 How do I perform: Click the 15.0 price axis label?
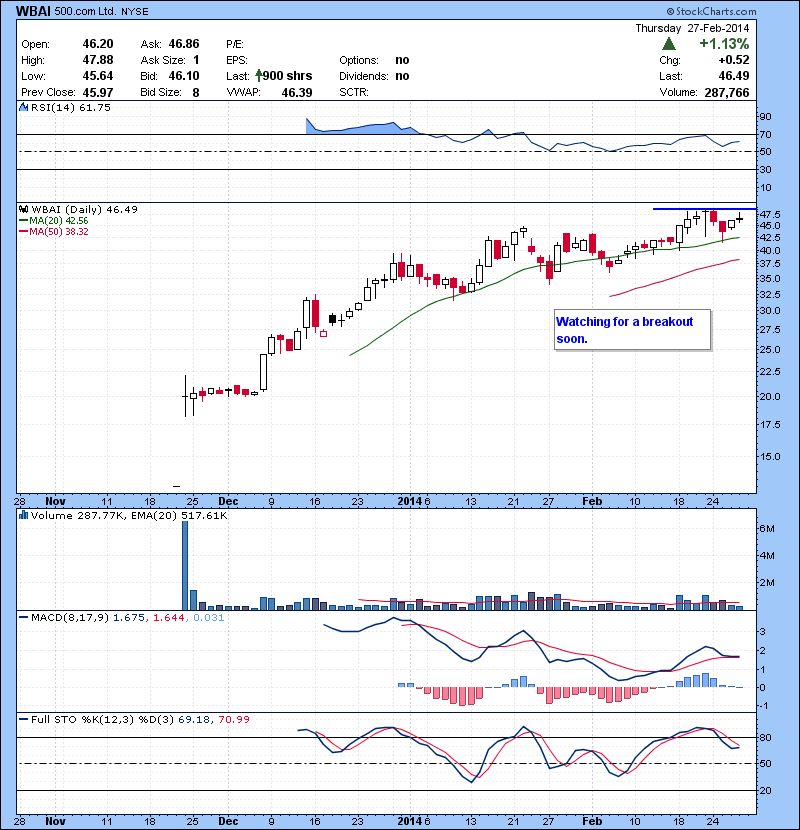click(x=769, y=456)
